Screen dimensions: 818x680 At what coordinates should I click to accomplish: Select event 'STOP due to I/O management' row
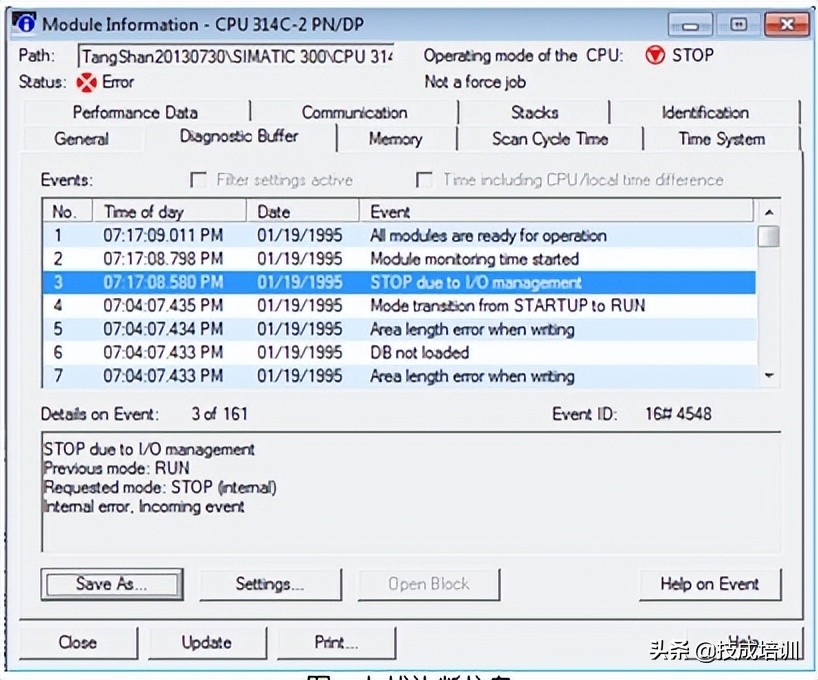click(x=400, y=282)
